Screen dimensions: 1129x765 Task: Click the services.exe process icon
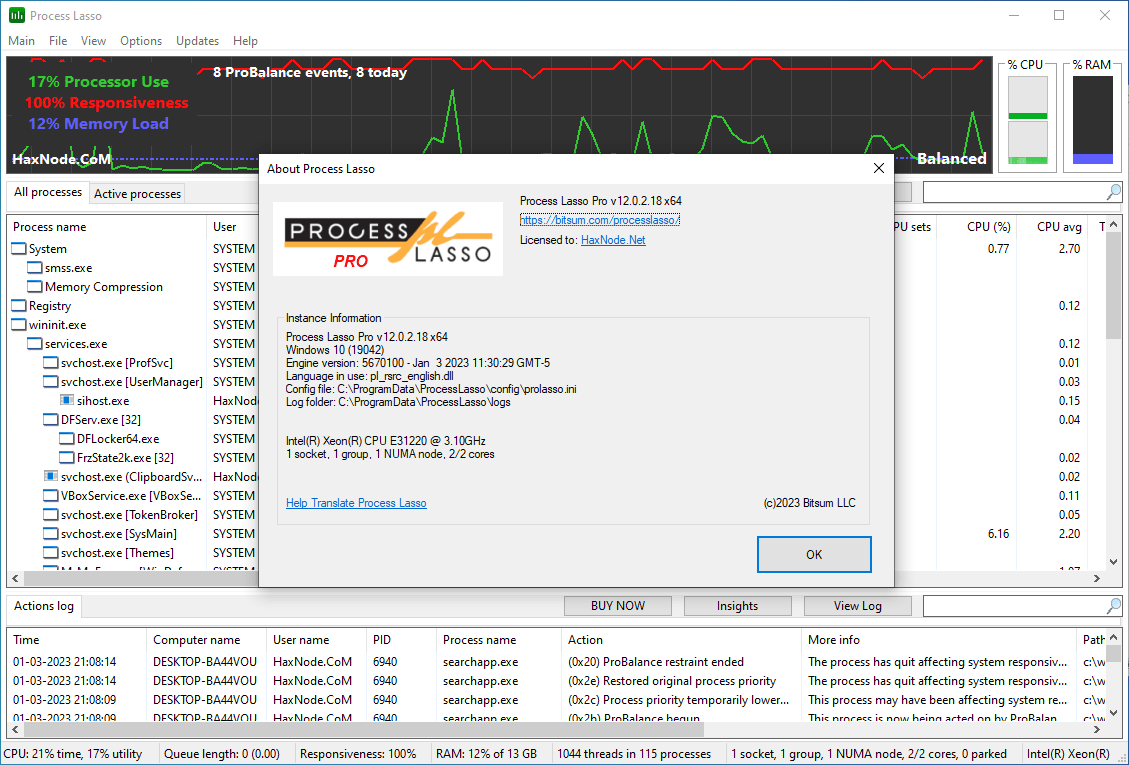pyautogui.click(x=35, y=344)
